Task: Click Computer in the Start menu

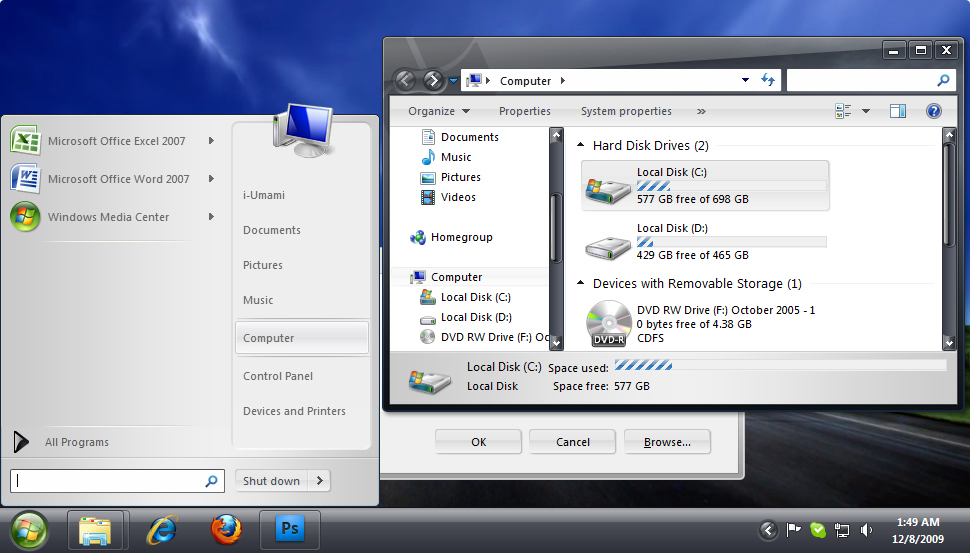Action: [x=302, y=338]
